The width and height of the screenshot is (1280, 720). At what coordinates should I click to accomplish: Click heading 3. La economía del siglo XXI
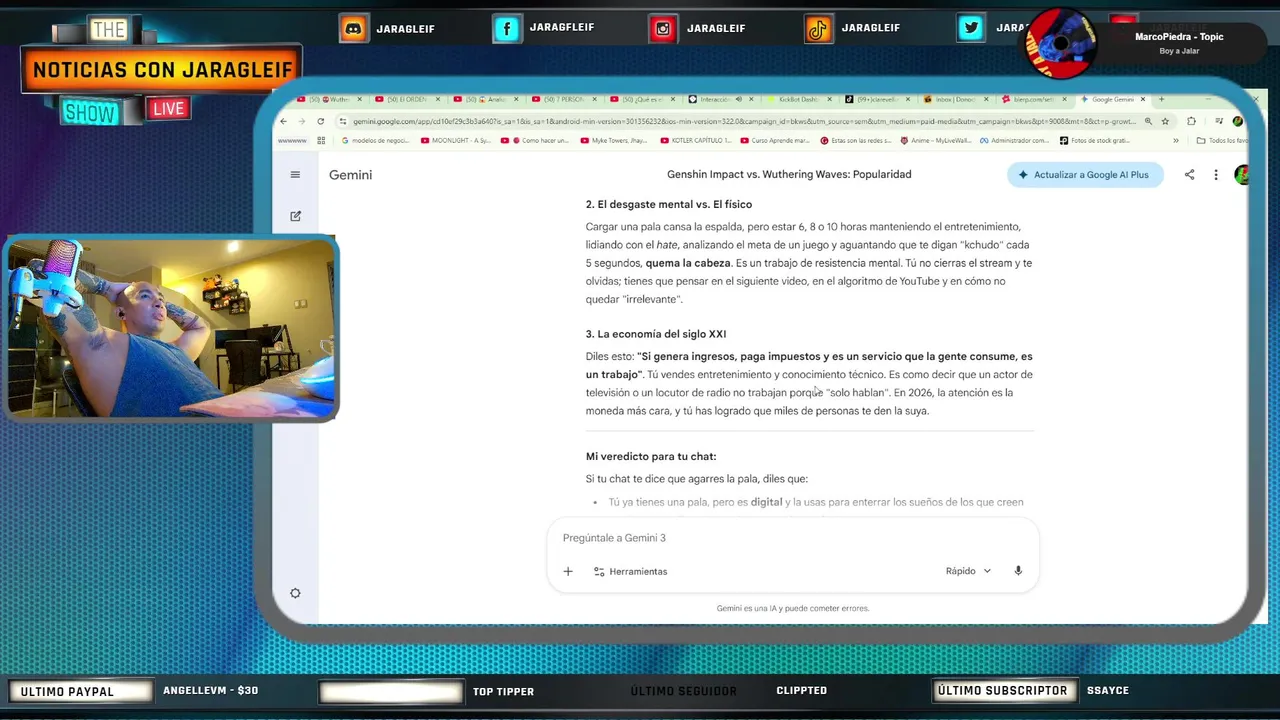click(656, 334)
